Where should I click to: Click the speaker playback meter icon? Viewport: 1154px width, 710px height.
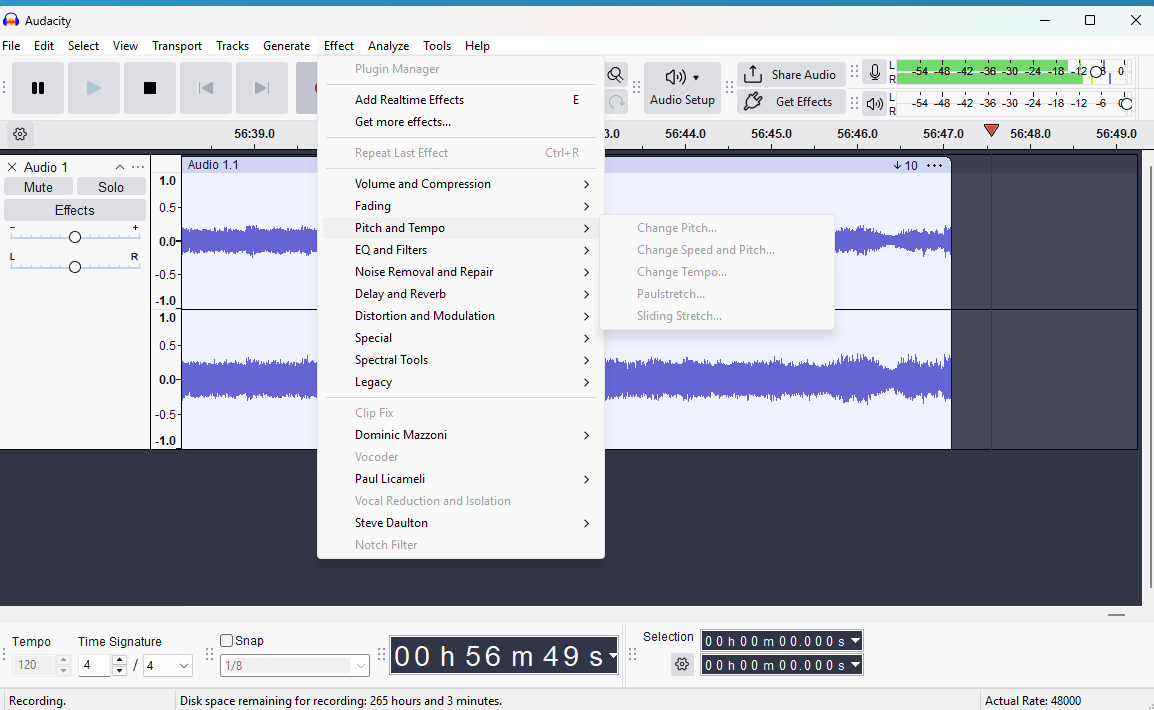tap(874, 104)
